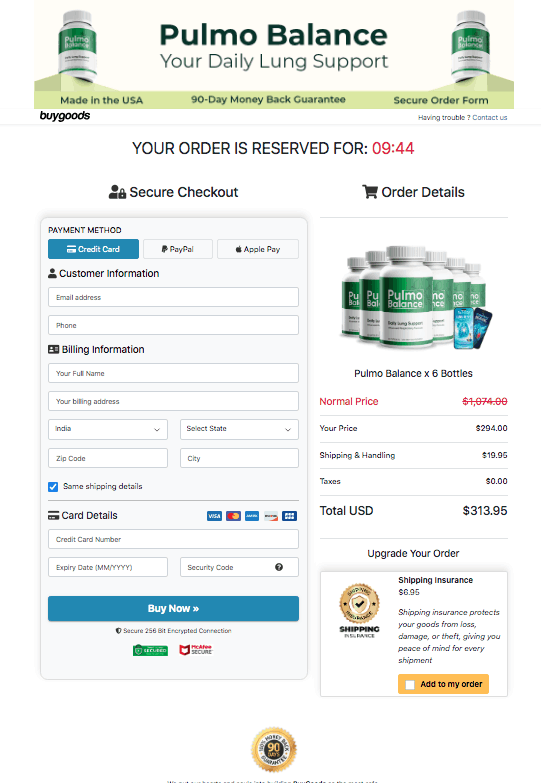This screenshot has height=783, width=541.
Task: Tick the Add to my order checkbox
Action: click(x=410, y=685)
